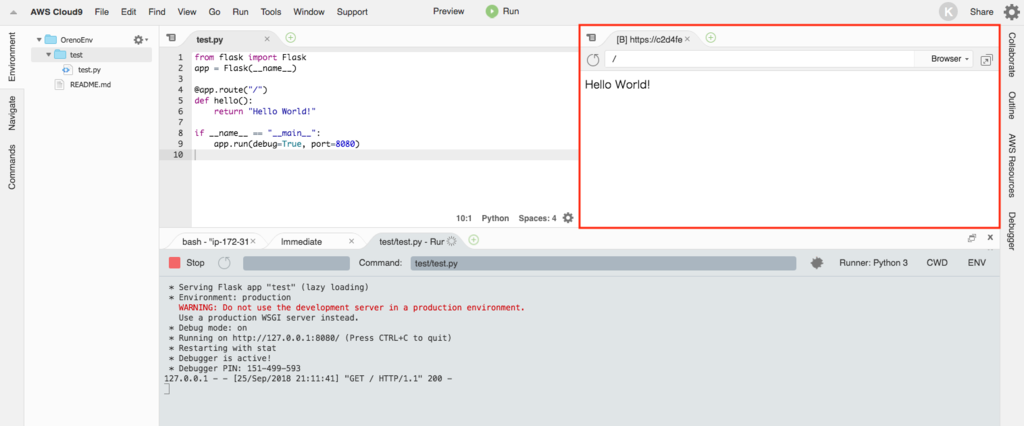Maximize the console pane icon
This screenshot has height=426, width=1024.
click(972, 238)
